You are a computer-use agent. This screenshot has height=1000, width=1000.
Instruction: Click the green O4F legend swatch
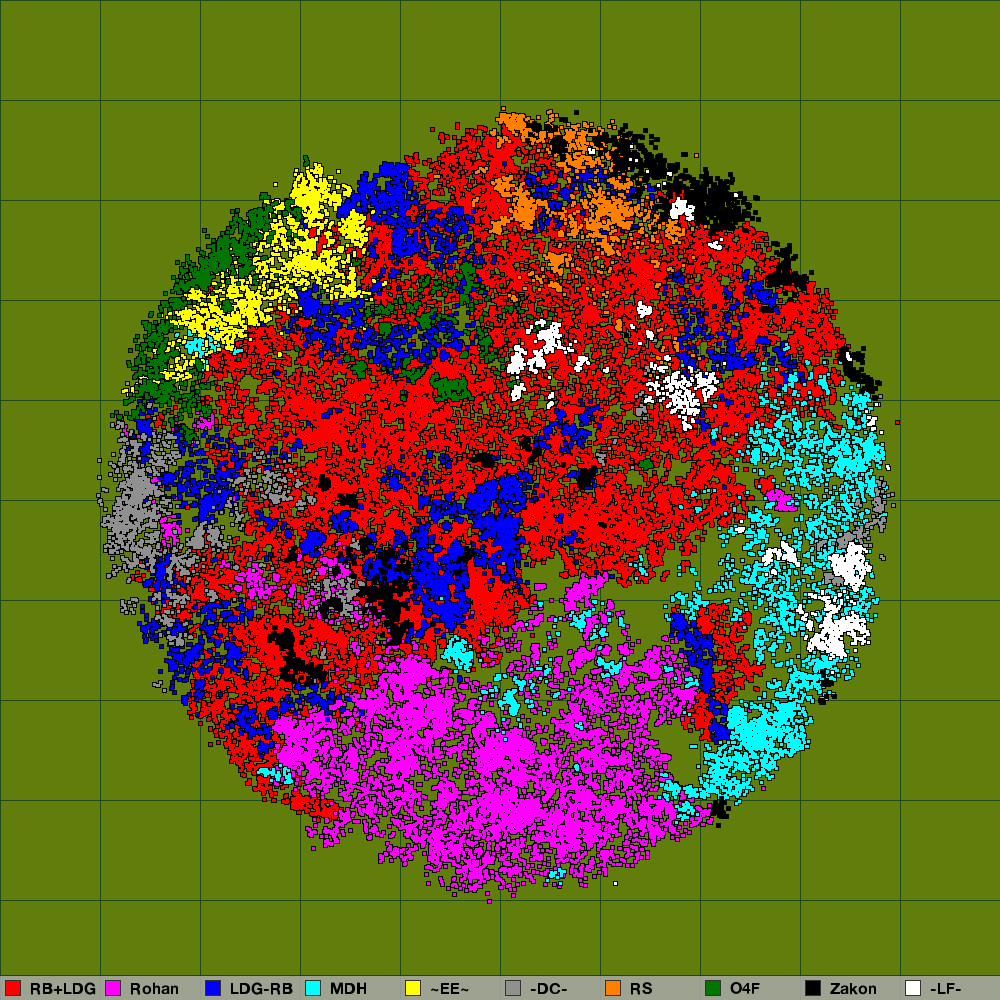point(713,988)
